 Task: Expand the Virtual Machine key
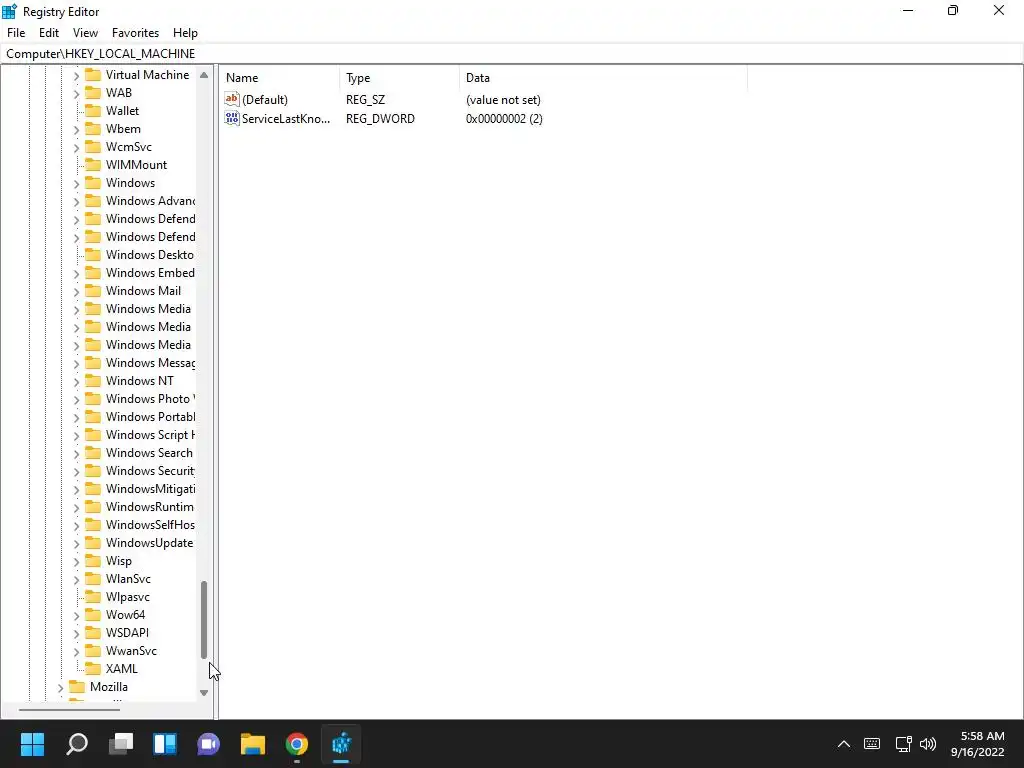pyautogui.click(x=76, y=76)
